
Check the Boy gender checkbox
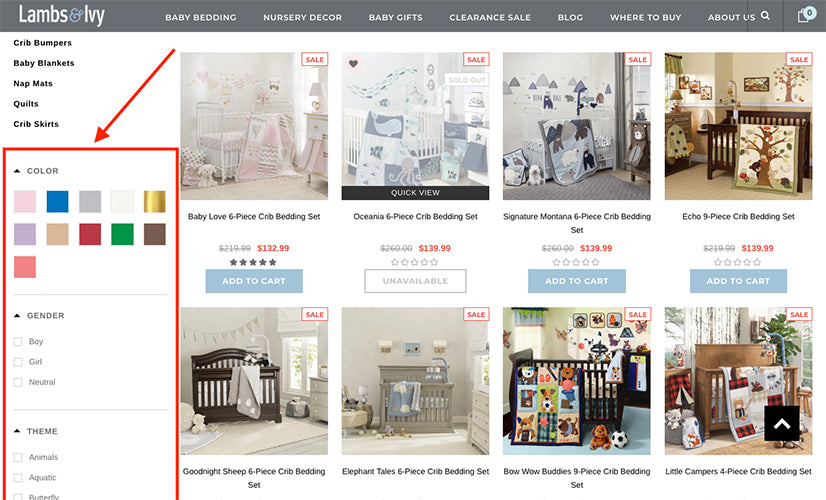pyautogui.click(x=18, y=341)
